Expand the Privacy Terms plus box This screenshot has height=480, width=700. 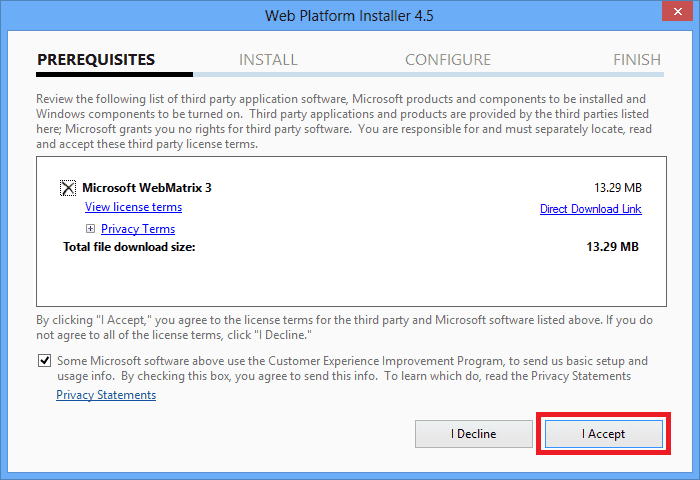point(91,229)
